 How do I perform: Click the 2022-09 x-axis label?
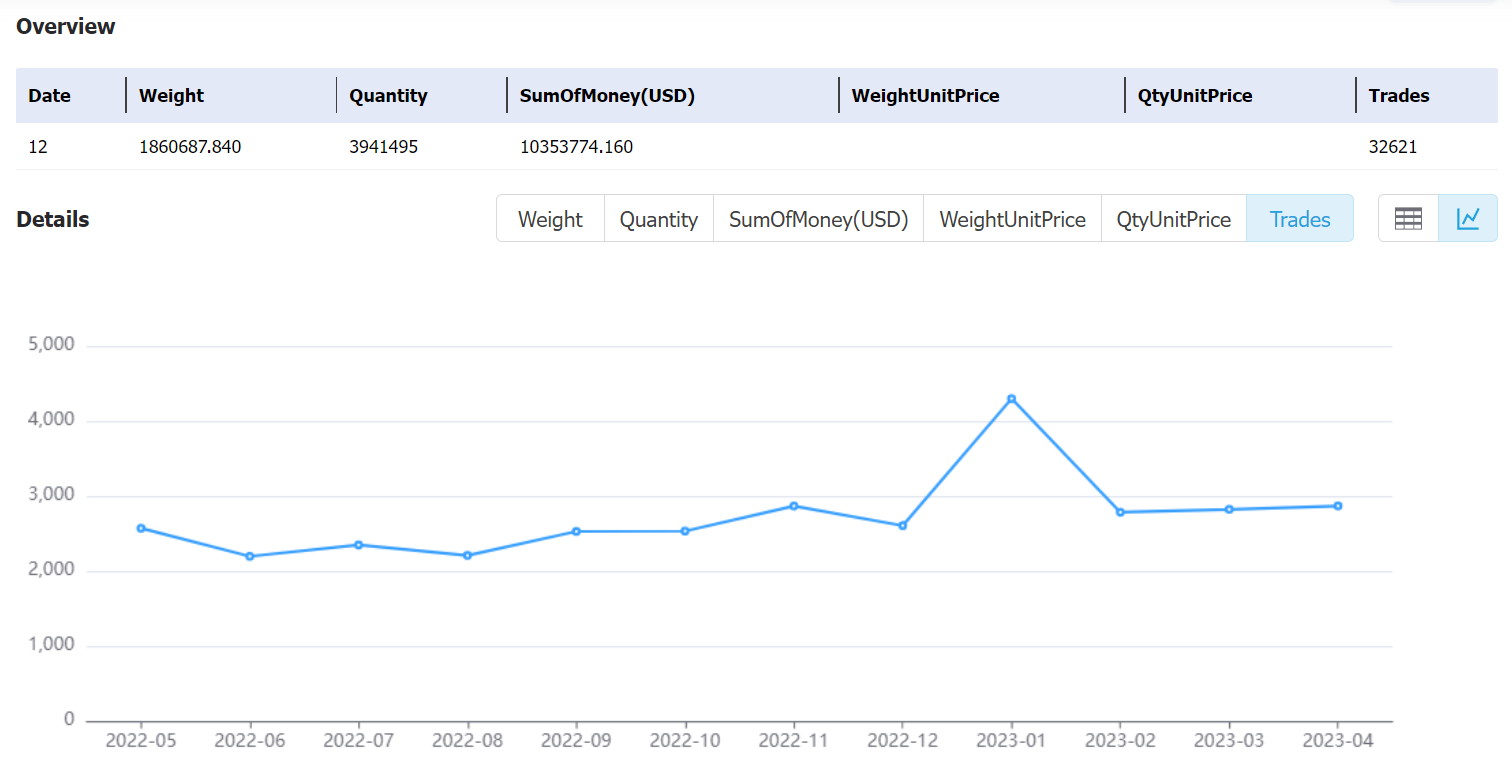pos(576,741)
